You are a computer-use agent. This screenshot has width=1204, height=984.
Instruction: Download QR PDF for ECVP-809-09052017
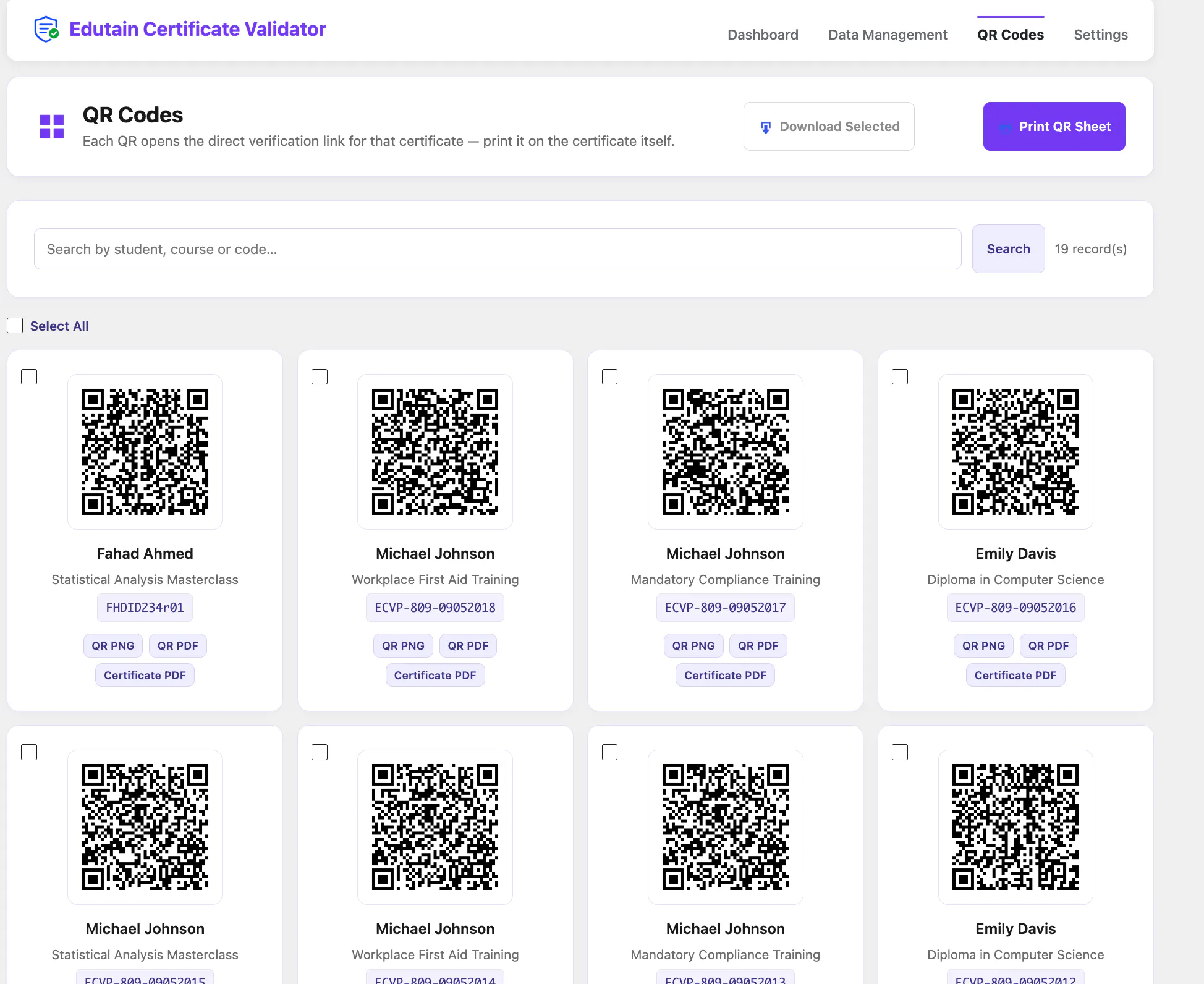758,646
